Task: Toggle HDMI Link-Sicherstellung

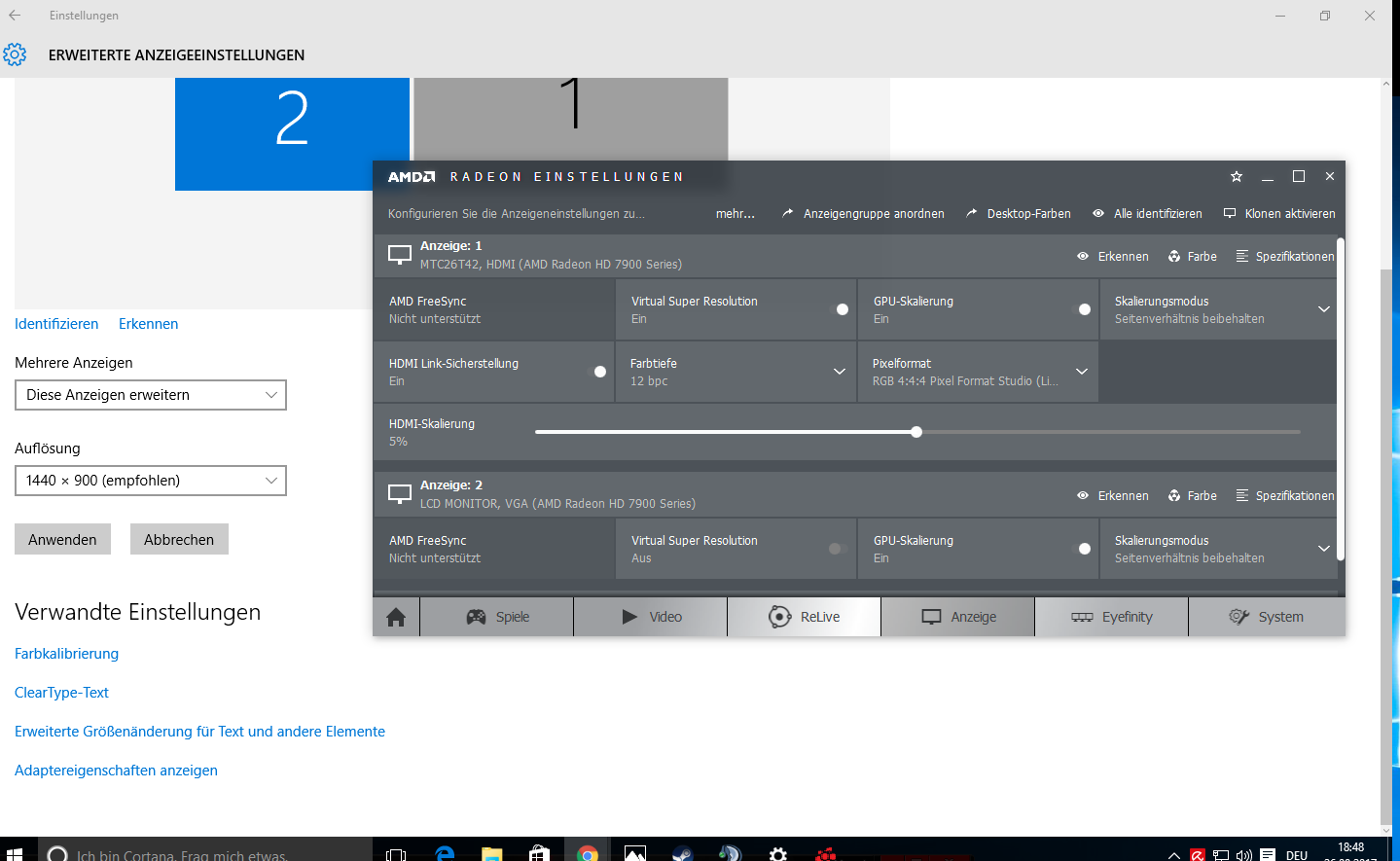Action: point(597,372)
